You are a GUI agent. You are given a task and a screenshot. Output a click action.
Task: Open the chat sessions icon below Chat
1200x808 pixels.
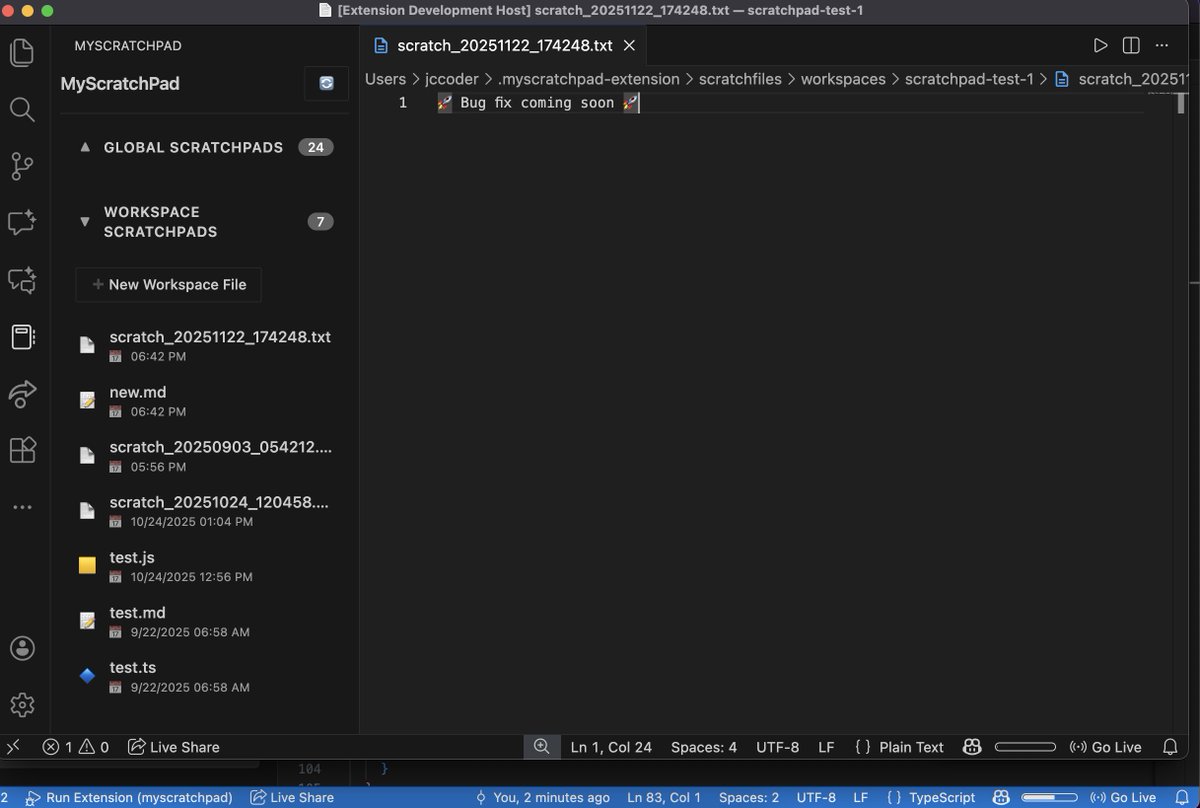click(22, 280)
